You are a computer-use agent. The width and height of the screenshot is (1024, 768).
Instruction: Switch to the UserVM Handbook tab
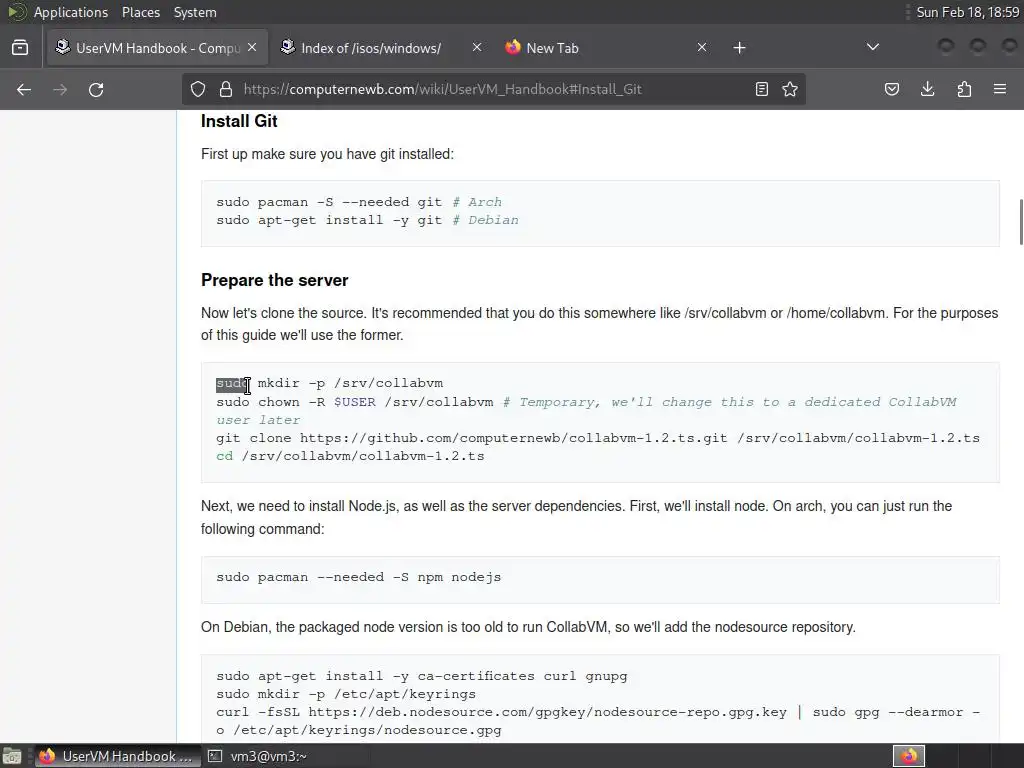coord(157,48)
